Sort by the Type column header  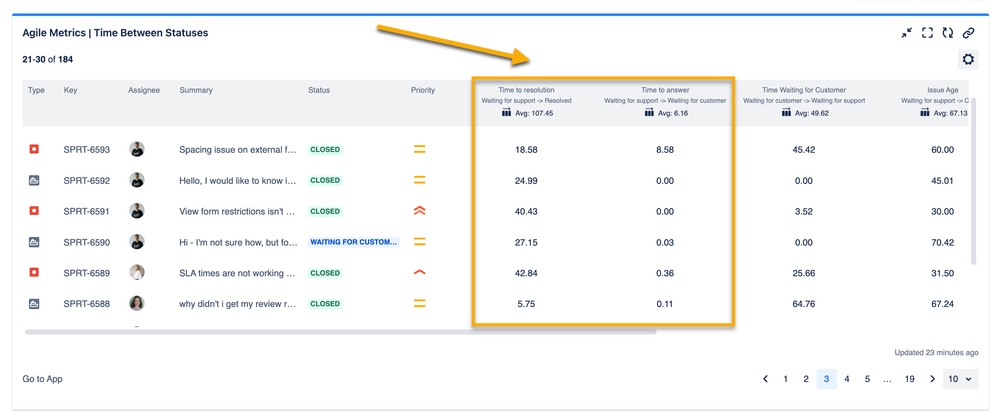[36, 90]
